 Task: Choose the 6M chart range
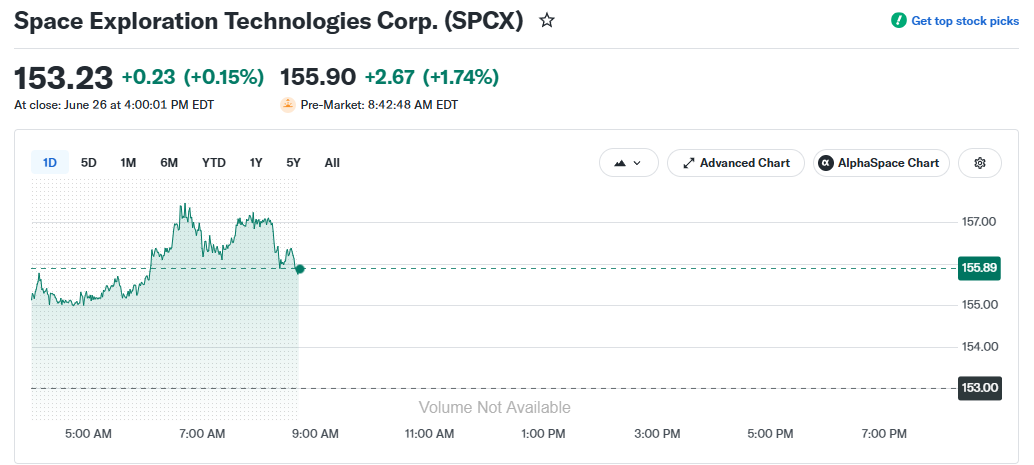169,162
